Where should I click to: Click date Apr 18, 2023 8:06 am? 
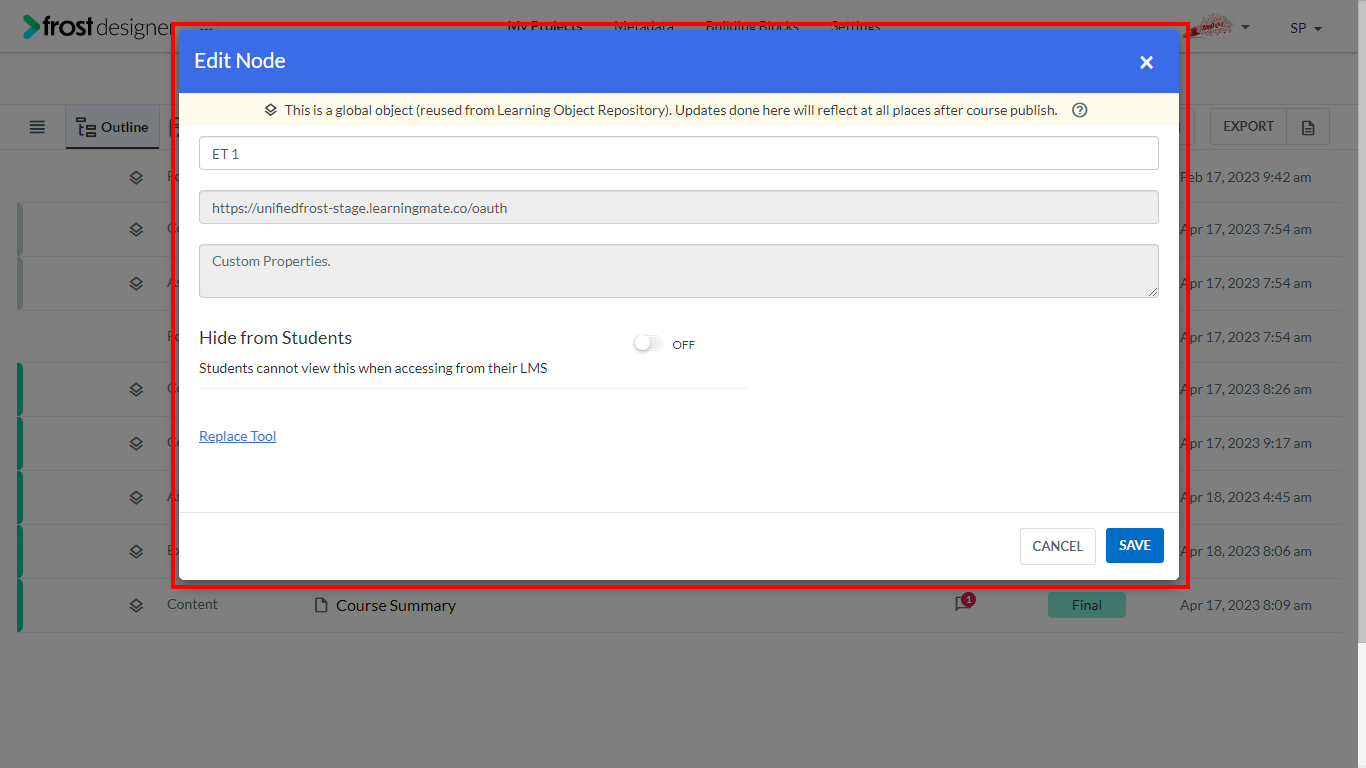tap(1246, 551)
